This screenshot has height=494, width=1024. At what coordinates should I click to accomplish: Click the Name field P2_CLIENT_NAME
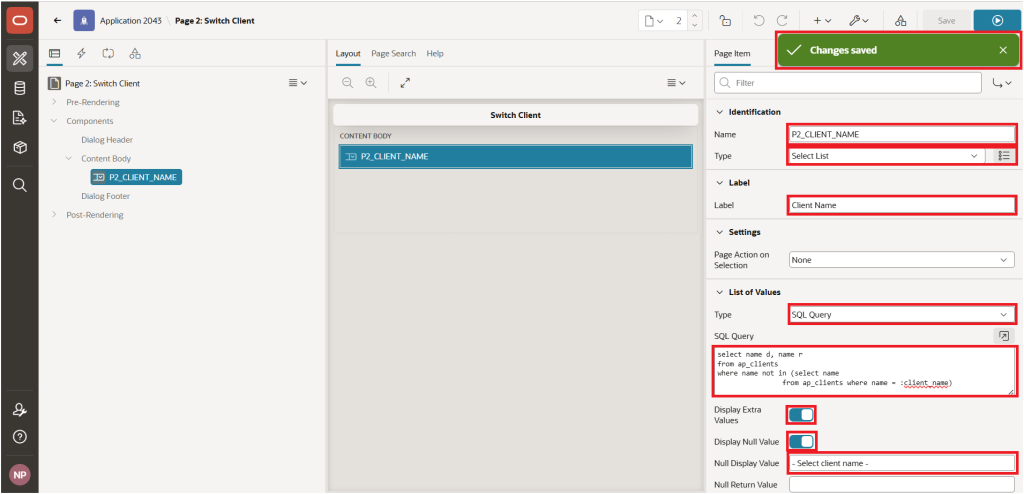point(901,134)
